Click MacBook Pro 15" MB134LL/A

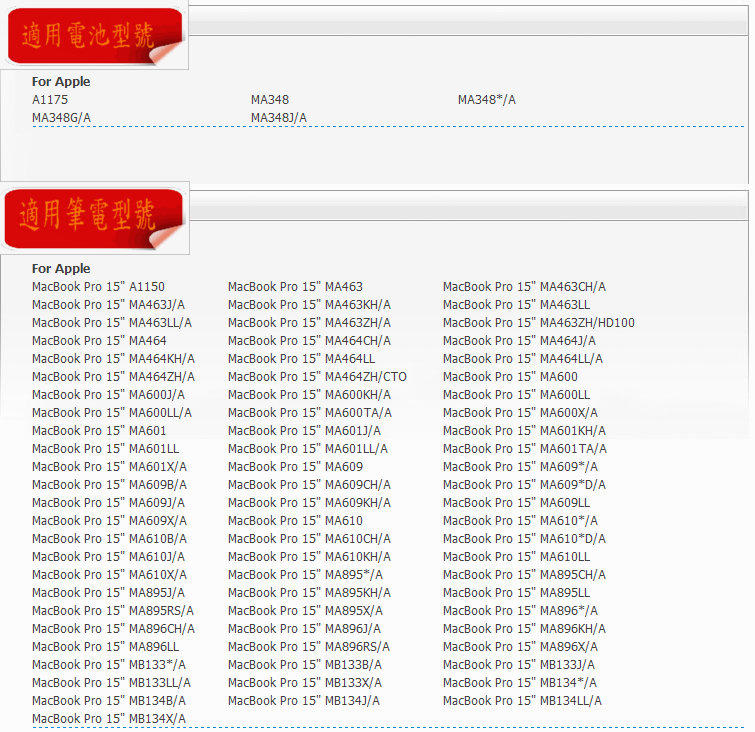pyautogui.click(x=522, y=700)
